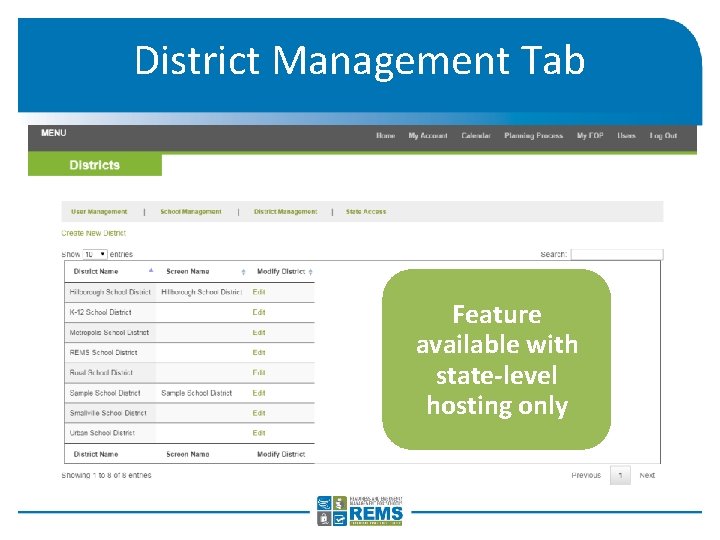Click the Create New District link

[x=94, y=233]
